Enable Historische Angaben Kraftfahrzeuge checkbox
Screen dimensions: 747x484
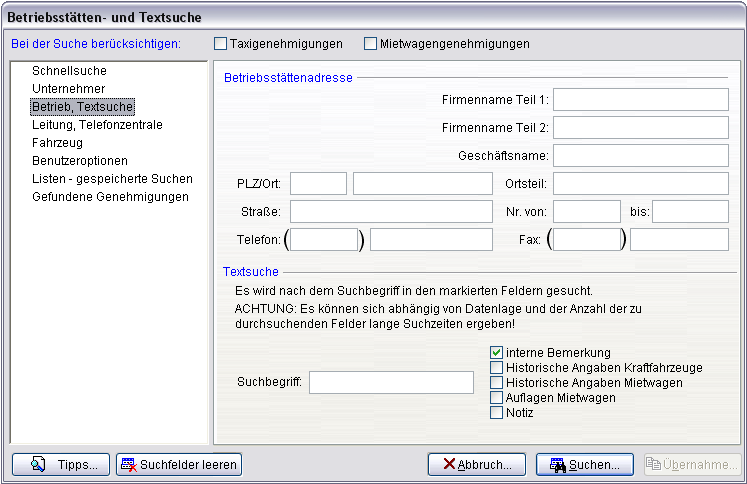click(496, 368)
